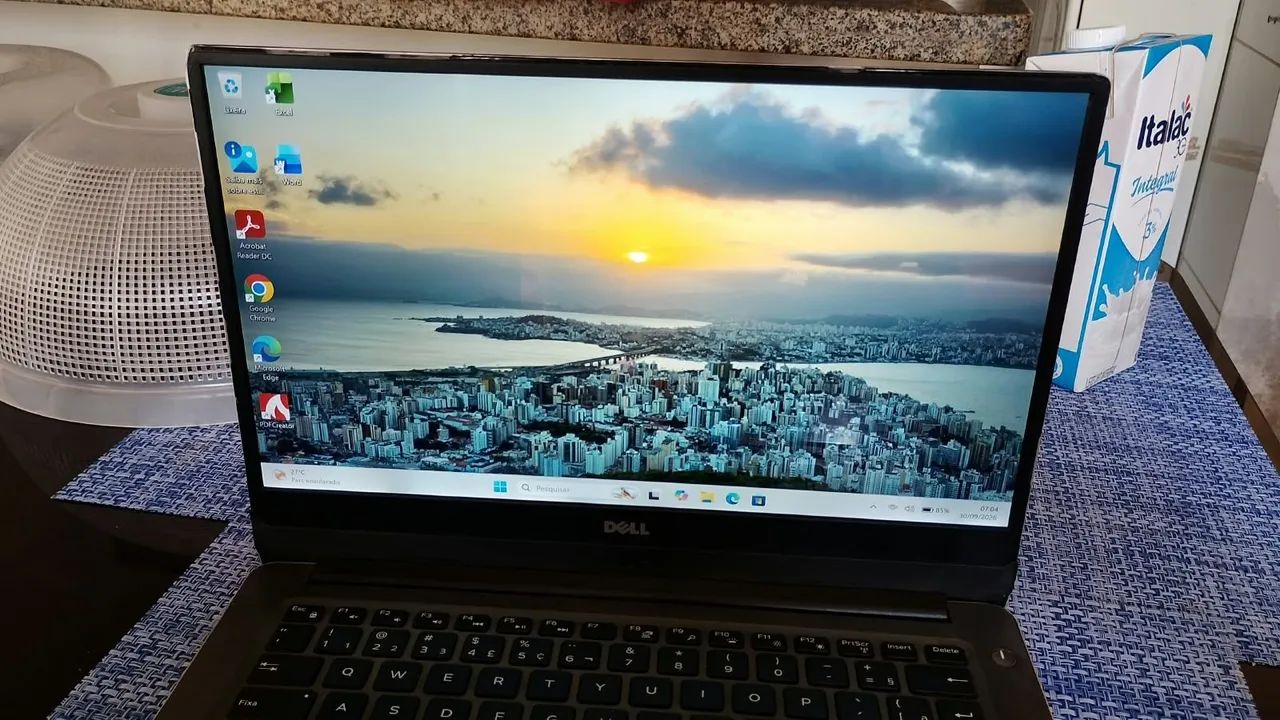Image resolution: width=1280 pixels, height=720 pixels.
Task: Open Microsoft Store from the taskbar
Action: (x=759, y=498)
